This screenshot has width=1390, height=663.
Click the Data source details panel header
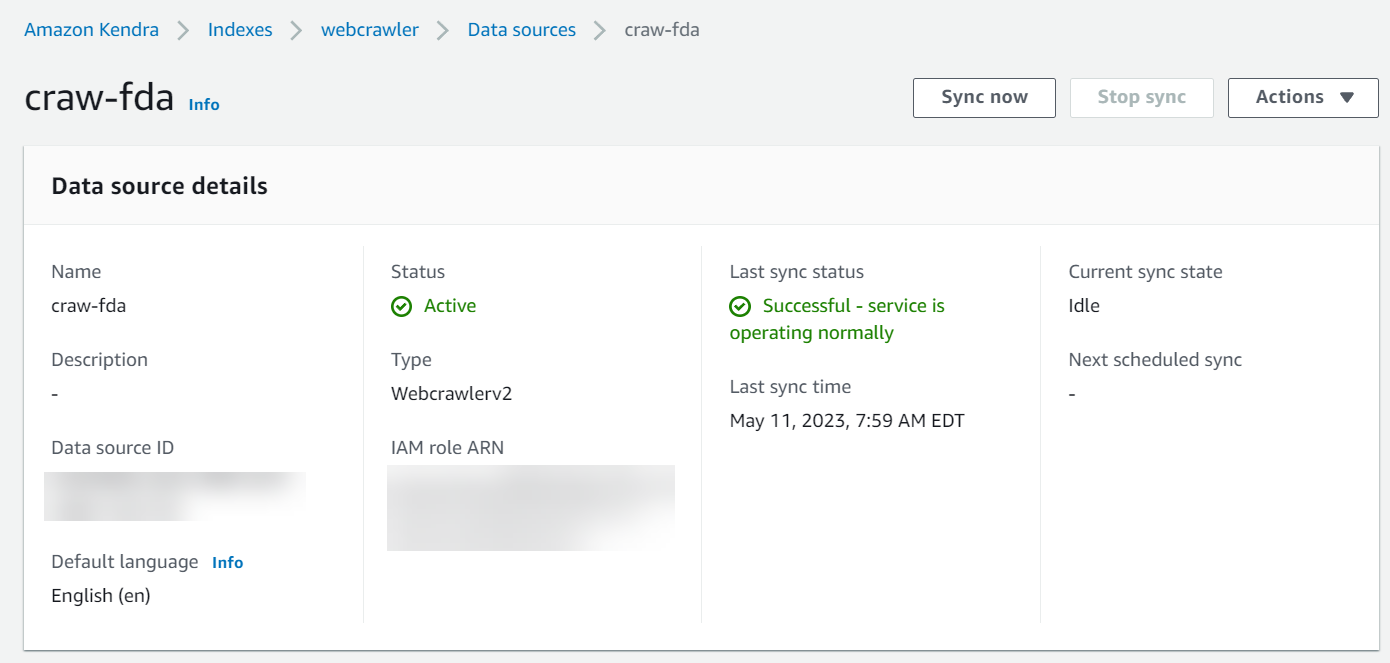160,186
